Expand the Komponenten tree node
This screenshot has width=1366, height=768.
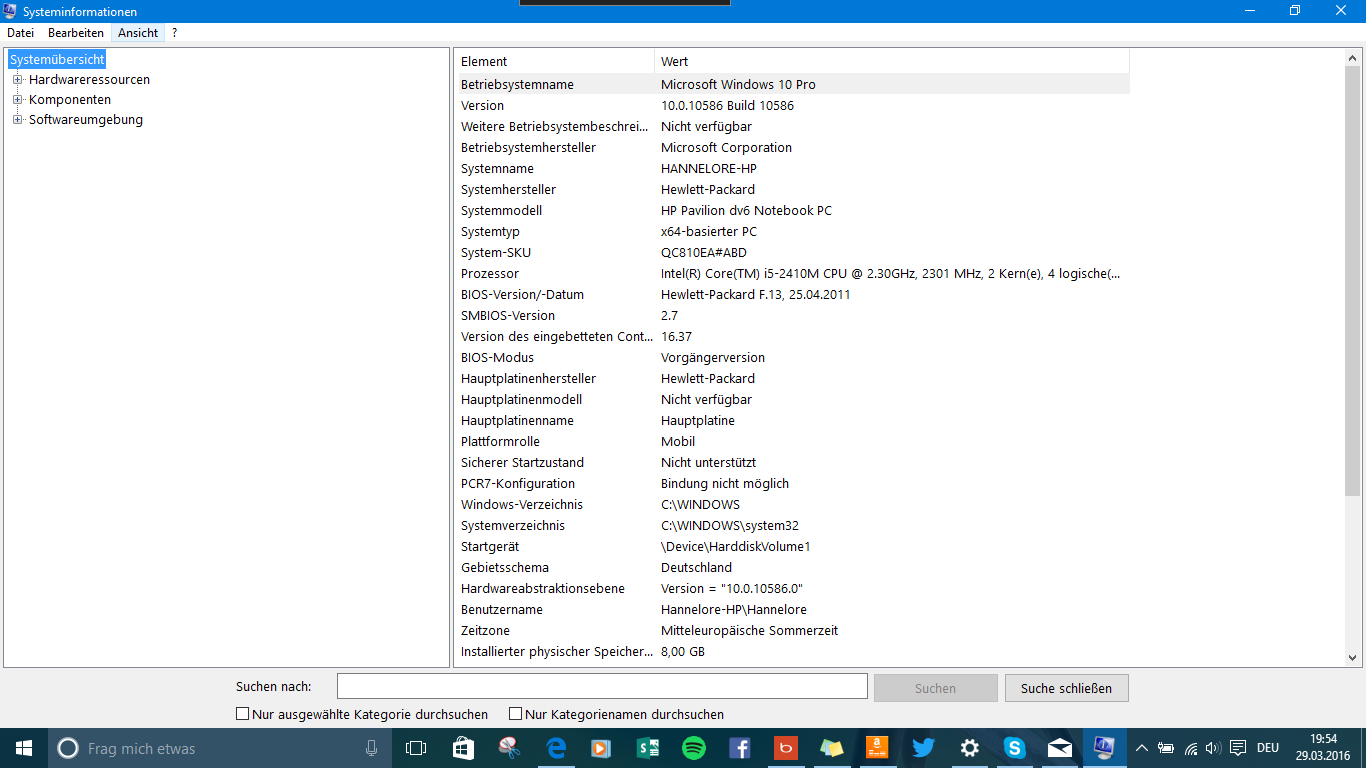point(17,100)
